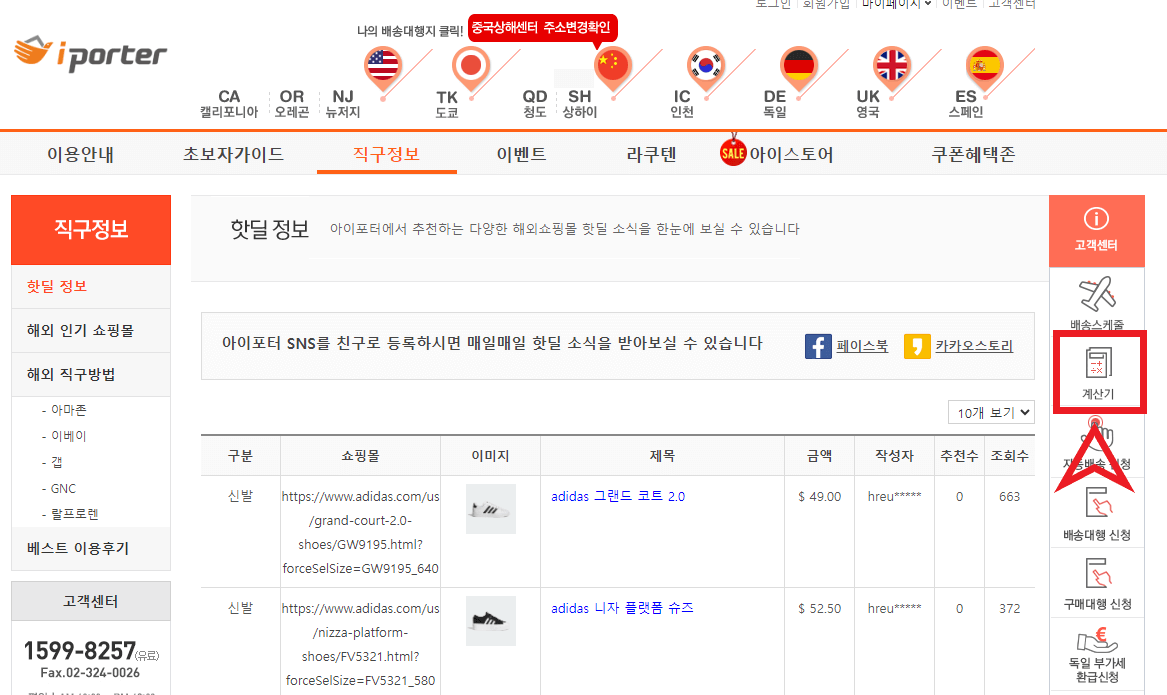
Task: Switch to the 이벤트 navigation tab
Action: pos(521,155)
